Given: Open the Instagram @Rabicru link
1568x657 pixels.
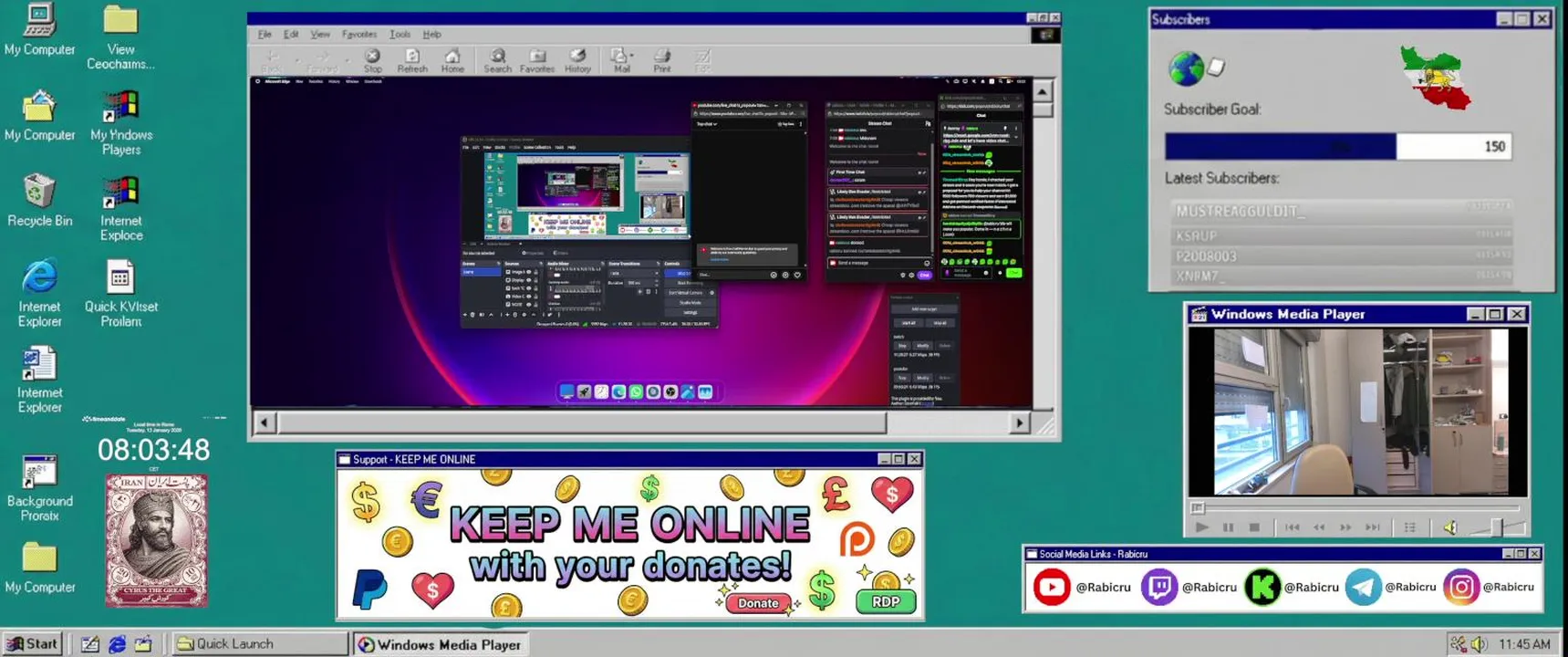Looking at the screenshot, I should click(x=1489, y=587).
